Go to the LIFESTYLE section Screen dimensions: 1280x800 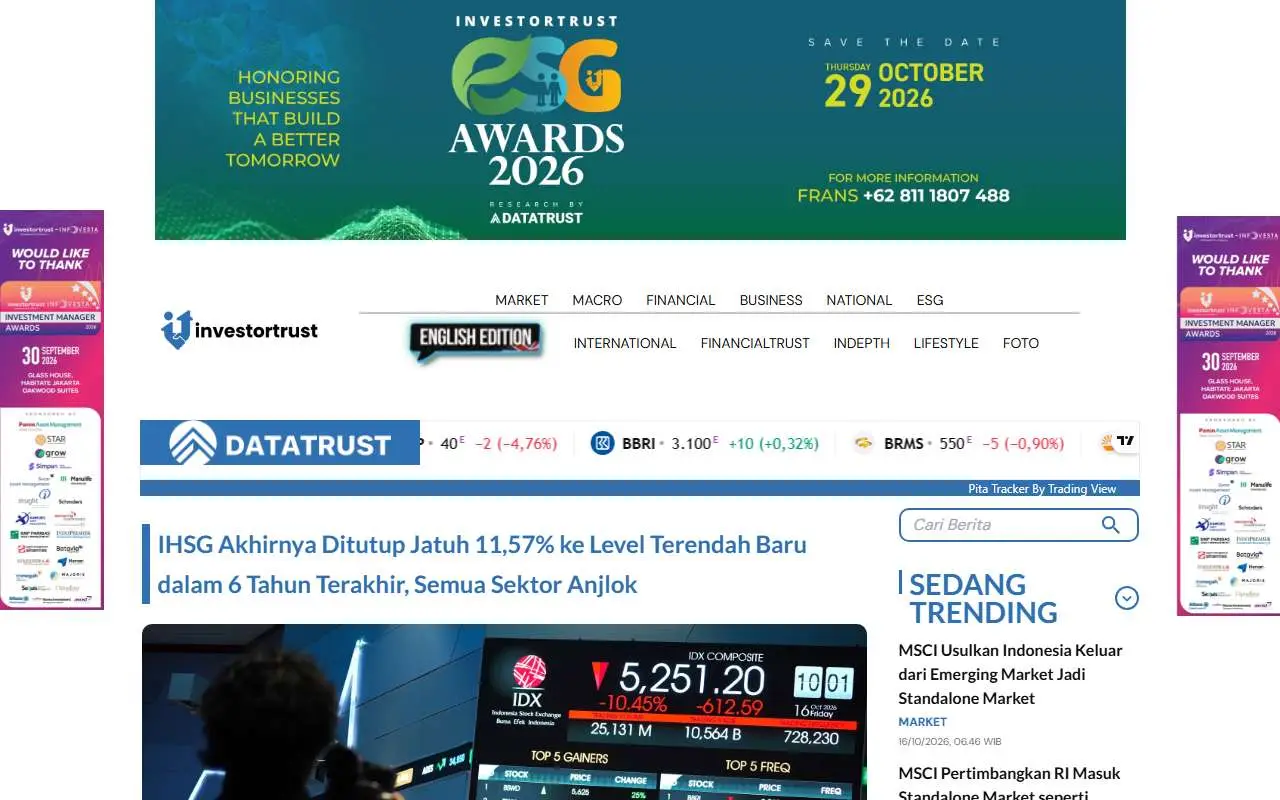pos(946,343)
